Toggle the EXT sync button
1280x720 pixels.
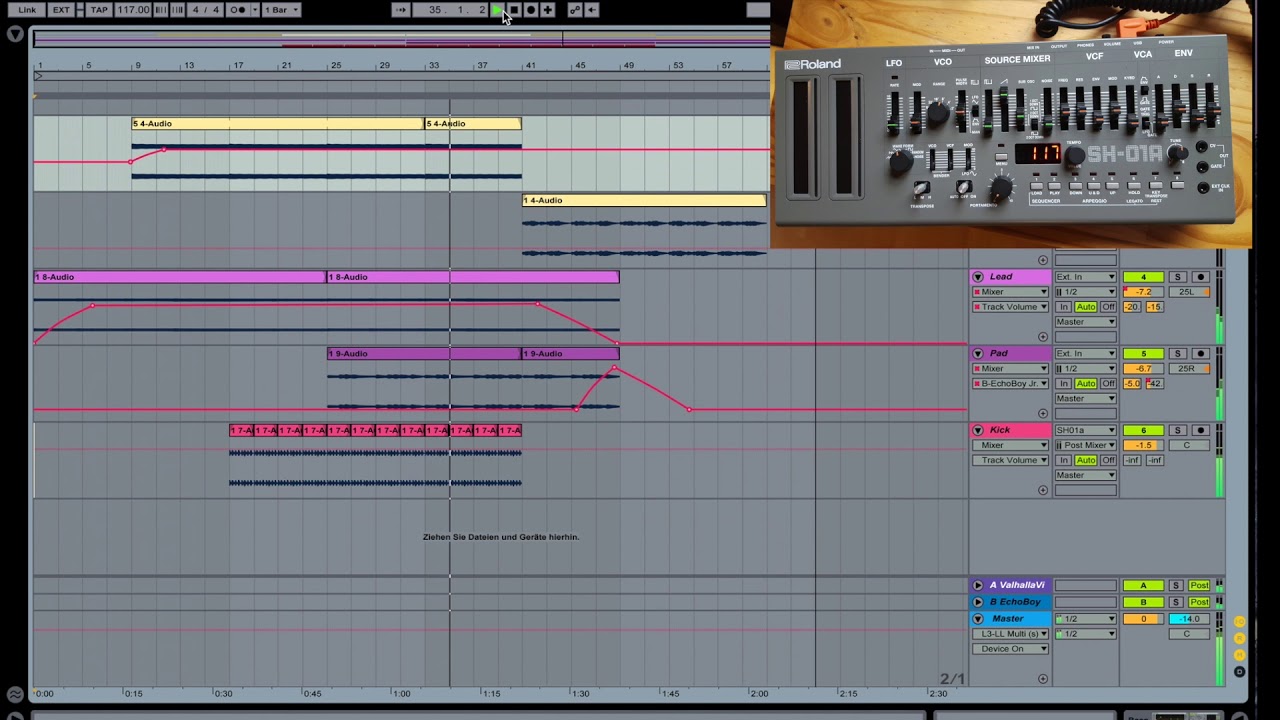click(61, 10)
